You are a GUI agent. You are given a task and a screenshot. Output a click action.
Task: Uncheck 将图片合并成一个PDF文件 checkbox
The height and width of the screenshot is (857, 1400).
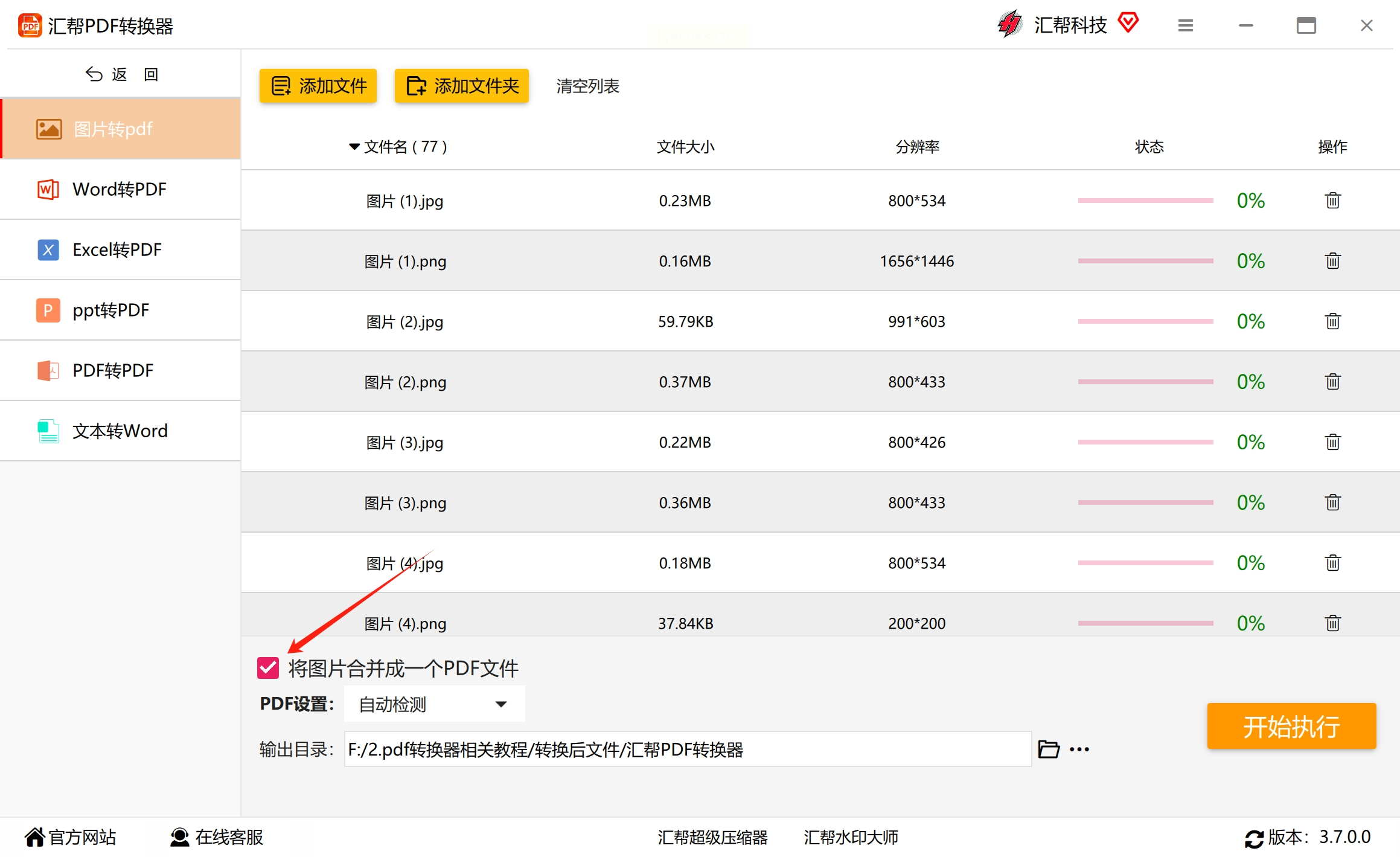(268, 668)
